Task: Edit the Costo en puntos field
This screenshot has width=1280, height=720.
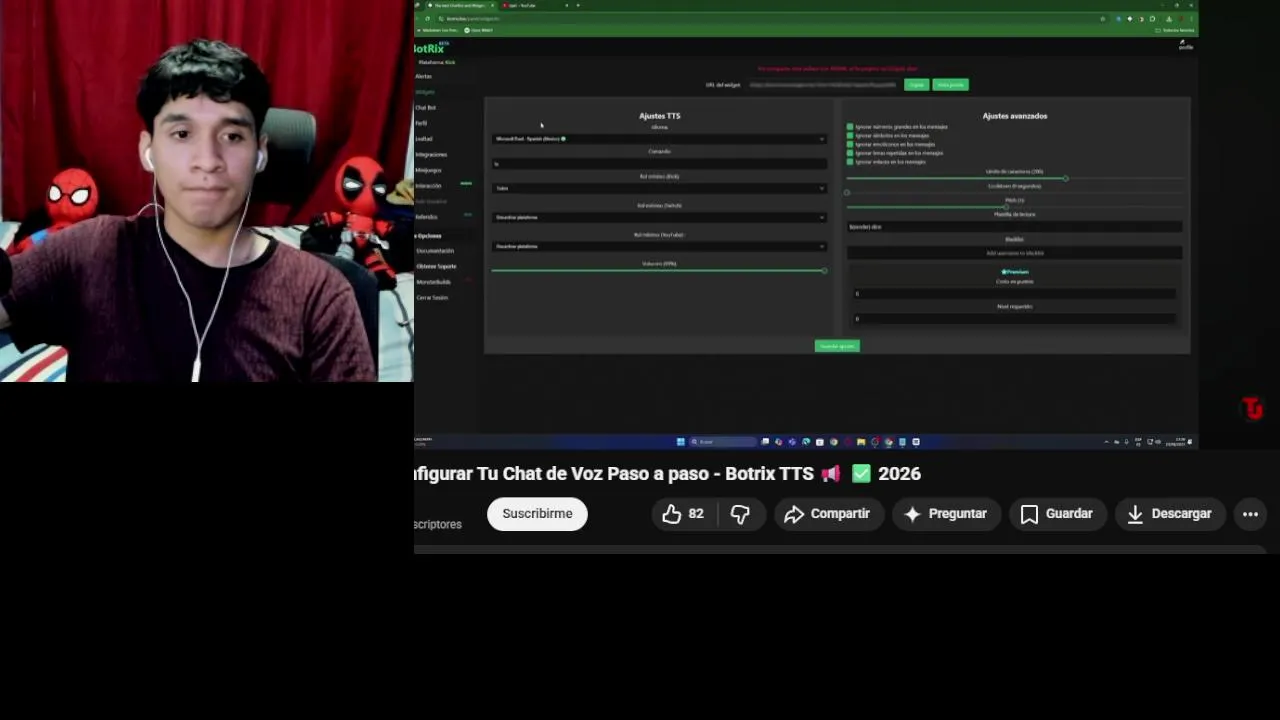Action: pyautogui.click(x=1014, y=294)
